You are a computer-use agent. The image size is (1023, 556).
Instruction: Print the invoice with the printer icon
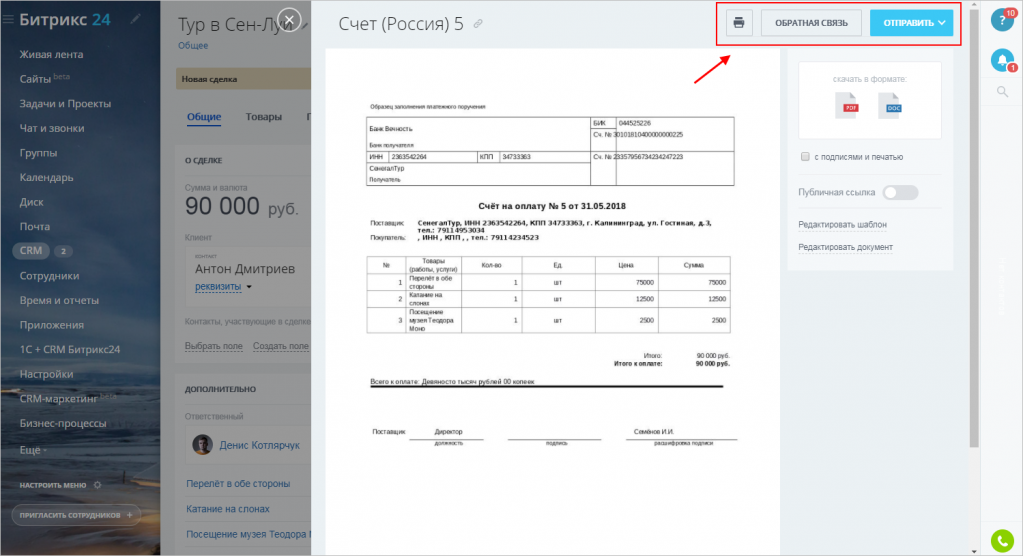tap(739, 23)
